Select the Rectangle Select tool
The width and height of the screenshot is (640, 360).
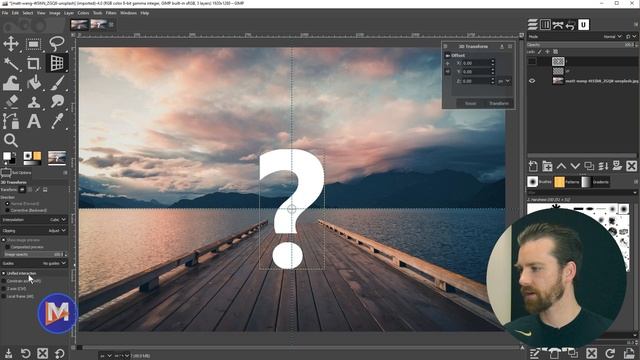click(x=33, y=44)
